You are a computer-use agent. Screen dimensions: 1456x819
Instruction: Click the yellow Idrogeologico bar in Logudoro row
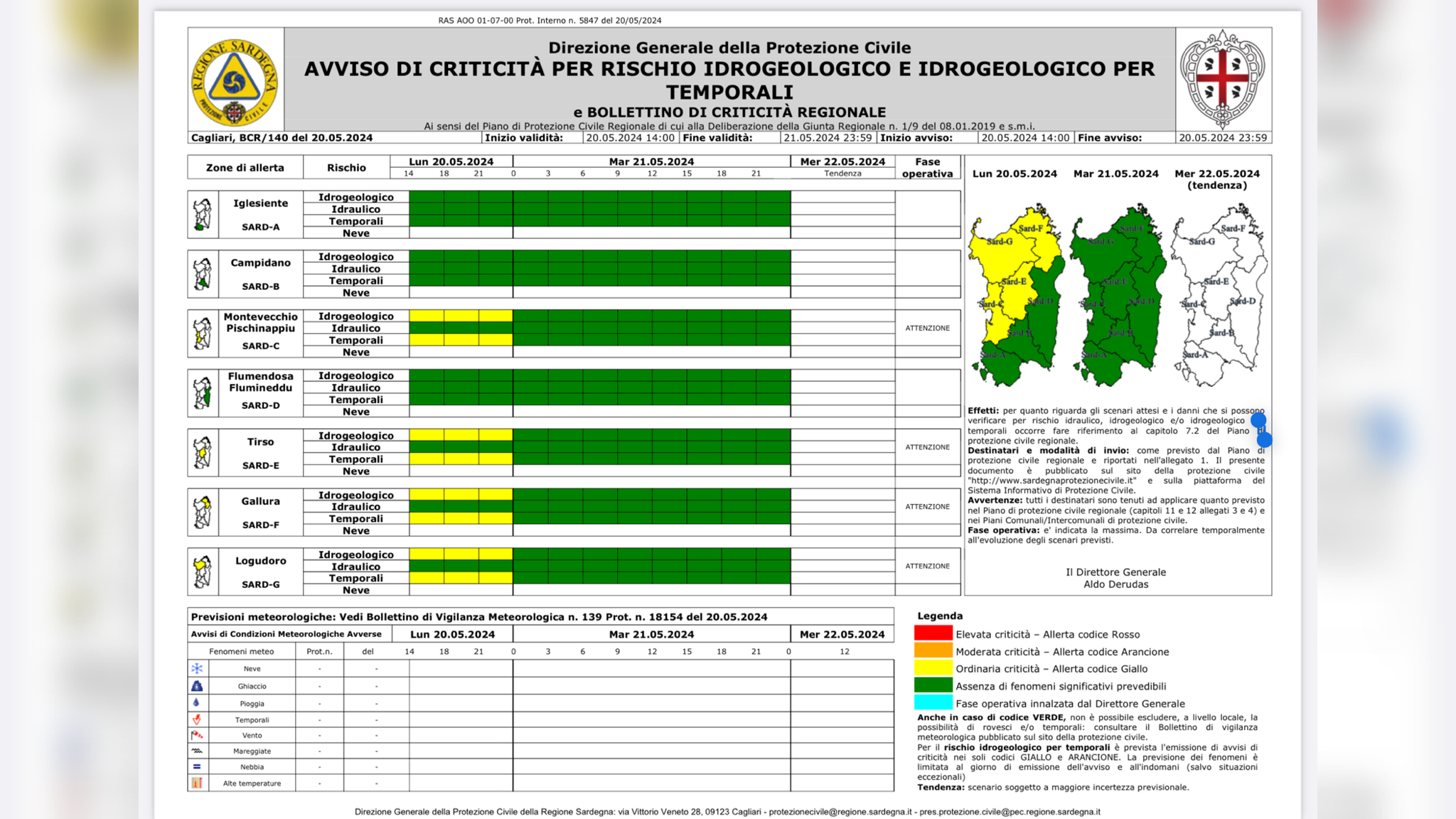click(461, 555)
